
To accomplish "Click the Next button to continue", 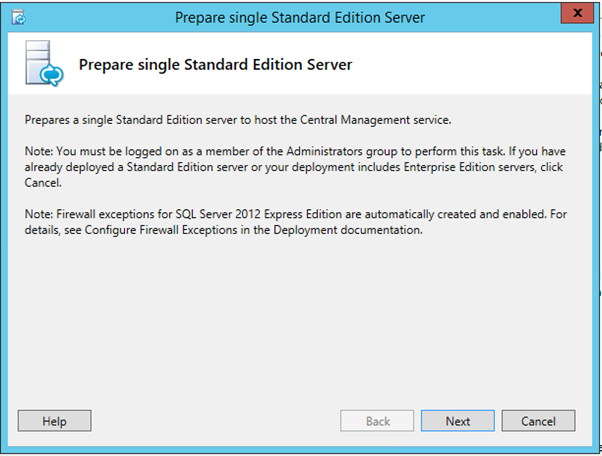I will 458,421.
